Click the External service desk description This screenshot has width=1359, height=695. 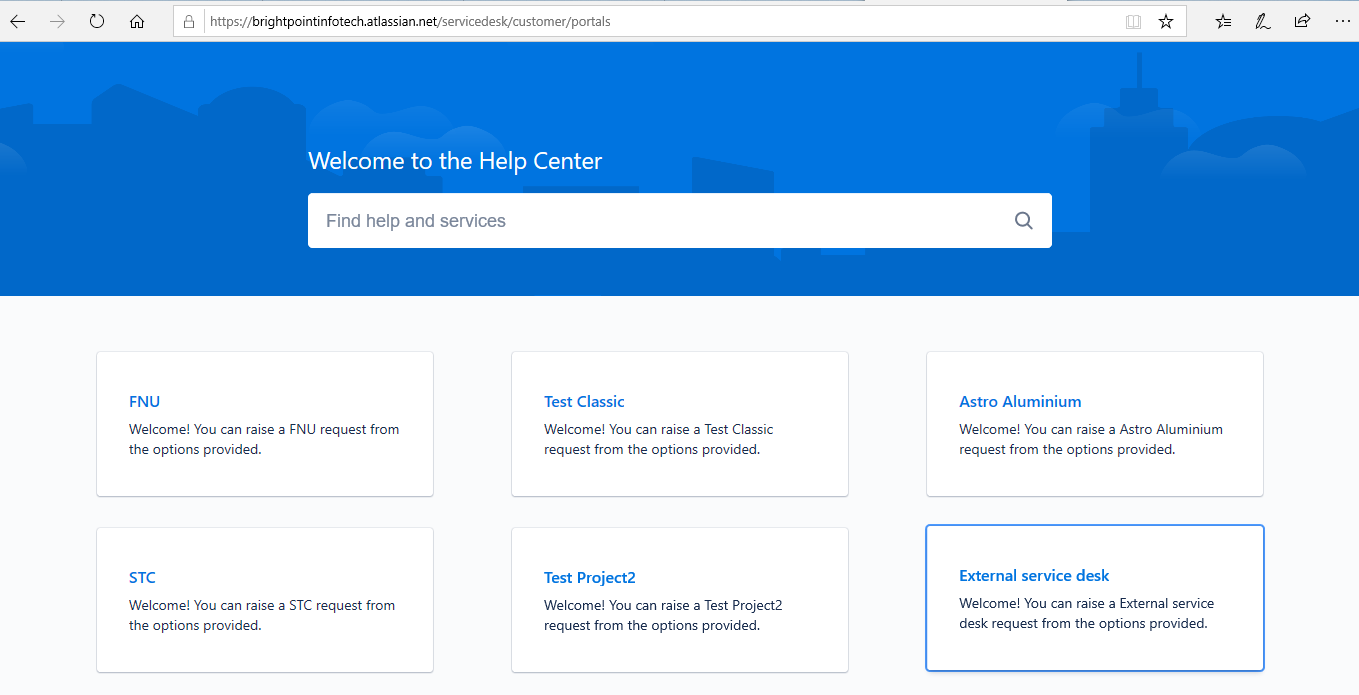[1087, 614]
